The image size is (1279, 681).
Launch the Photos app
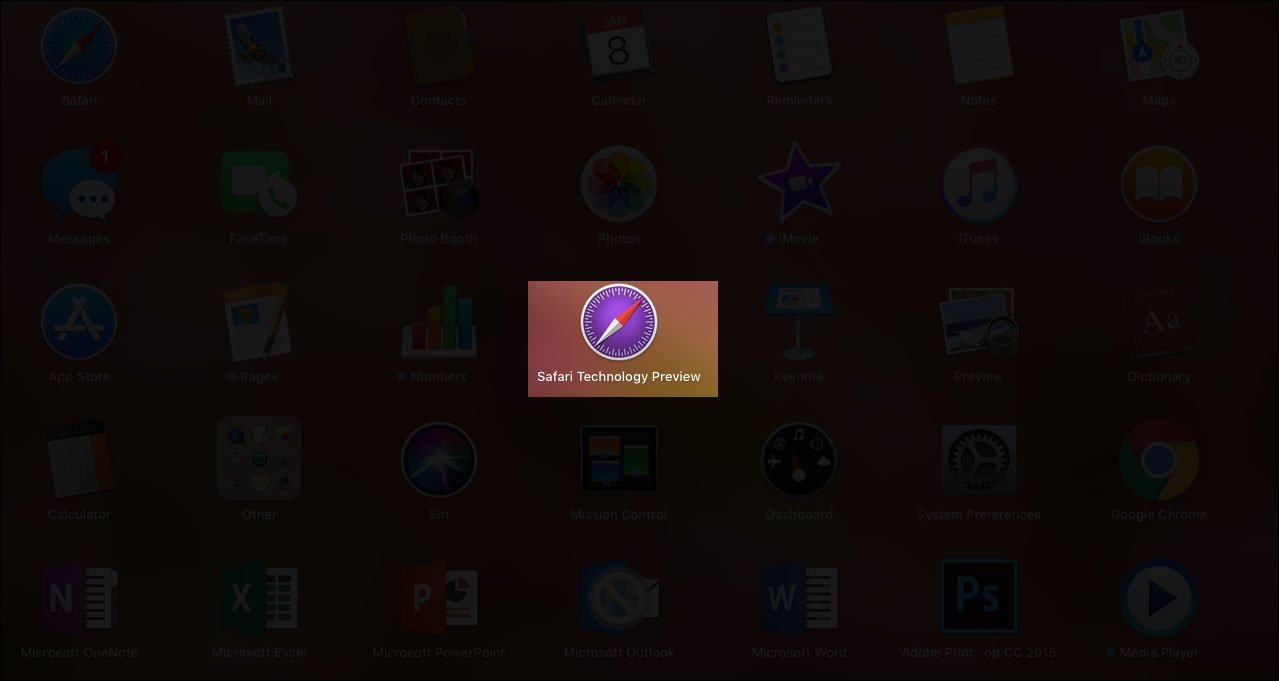tap(619, 185)
